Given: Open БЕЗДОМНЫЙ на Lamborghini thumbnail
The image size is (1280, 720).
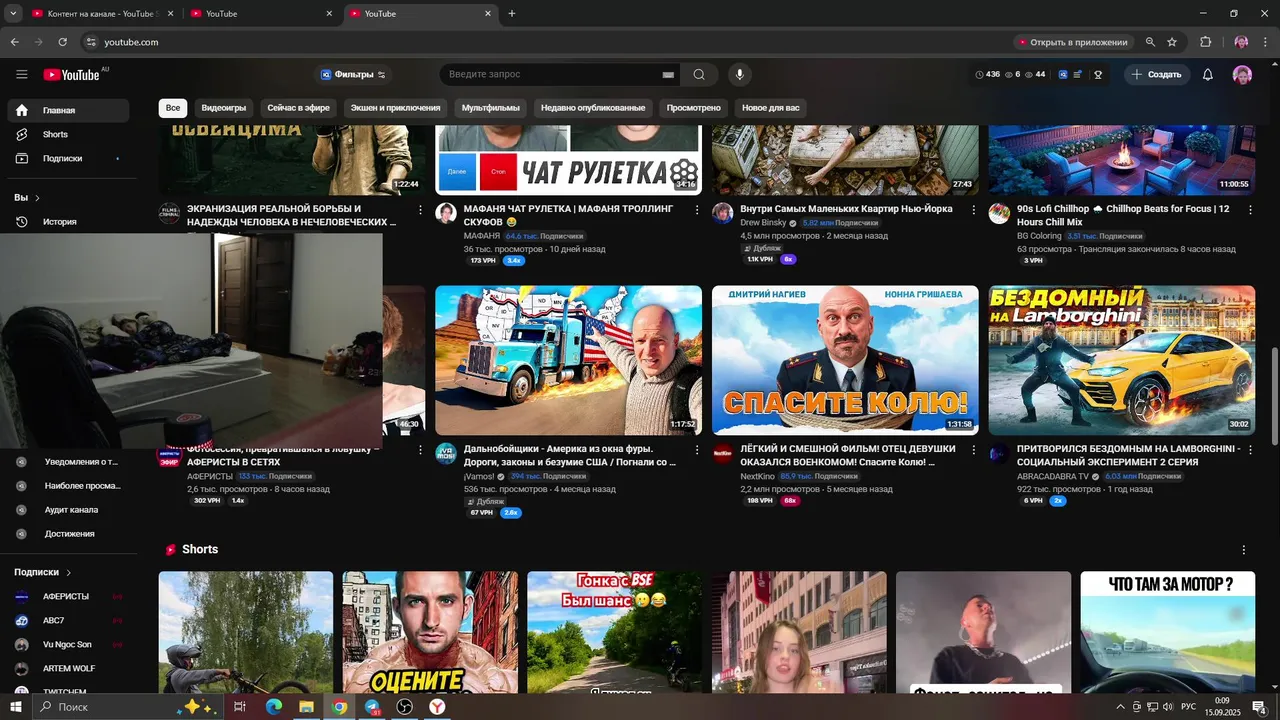Looking at the screenshot, I should [1122, 360].
